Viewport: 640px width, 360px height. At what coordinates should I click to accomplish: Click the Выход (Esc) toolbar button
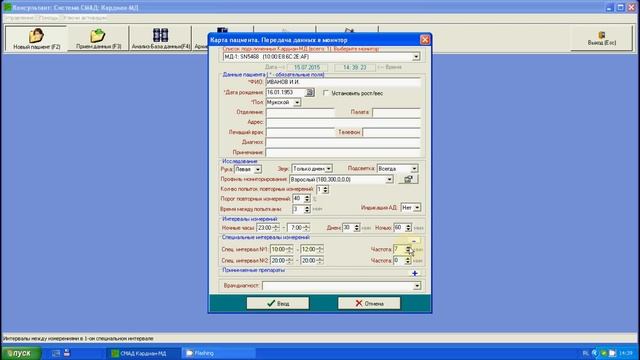tap(602, 39)
